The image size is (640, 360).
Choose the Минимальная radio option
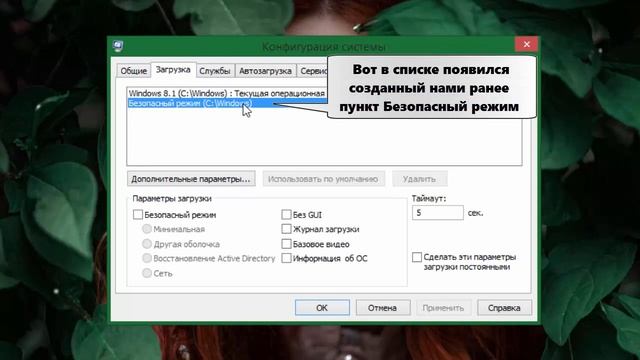pos(147,229)
